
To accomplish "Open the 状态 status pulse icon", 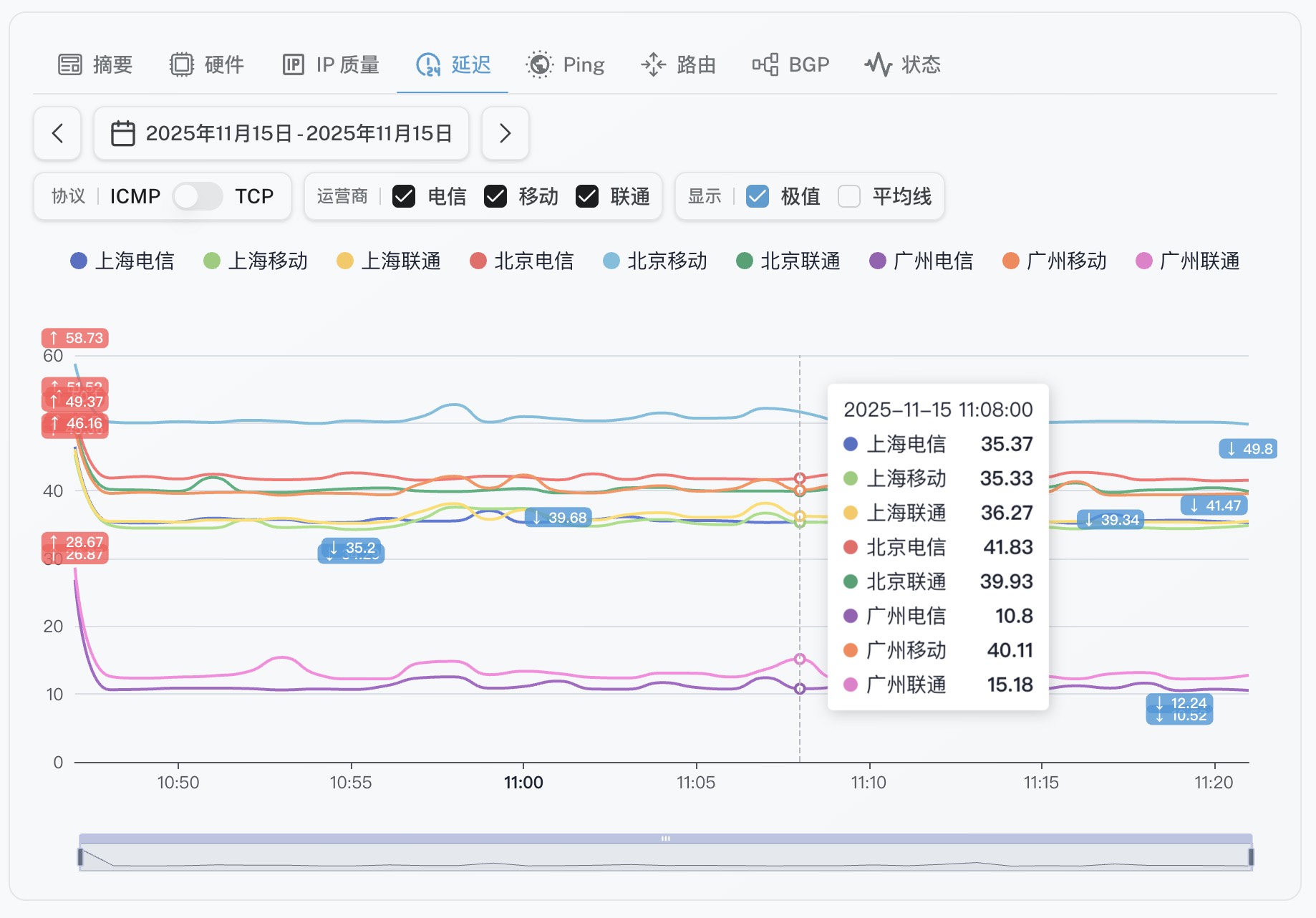I will [x=878, y=64].
